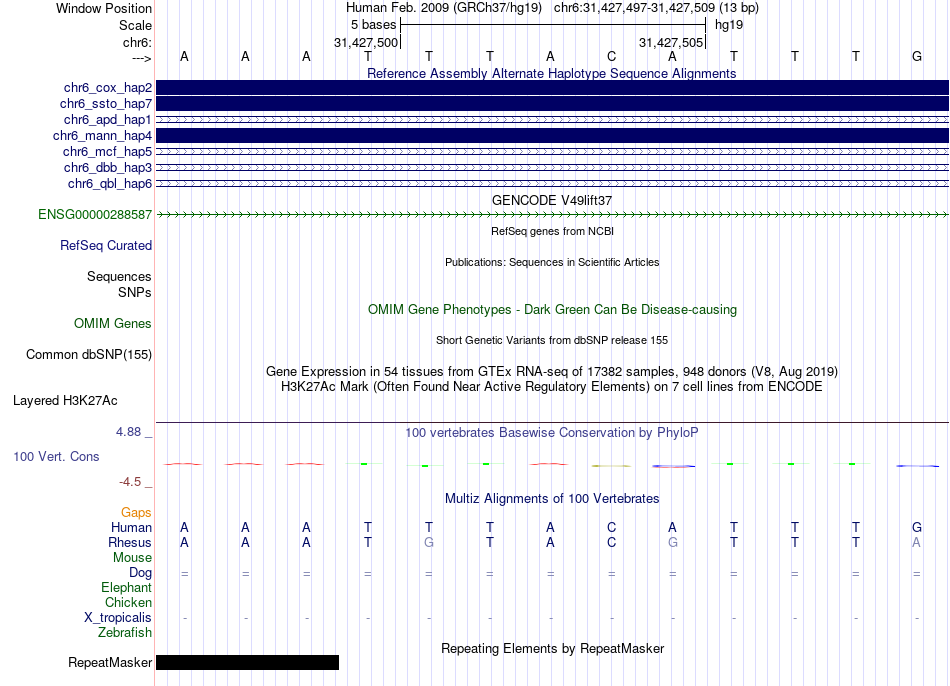The height and width of the screenshot is (686, 950).
Task: Click the GENCODE V49lift37 track title
Action: (x=551, y=200)
